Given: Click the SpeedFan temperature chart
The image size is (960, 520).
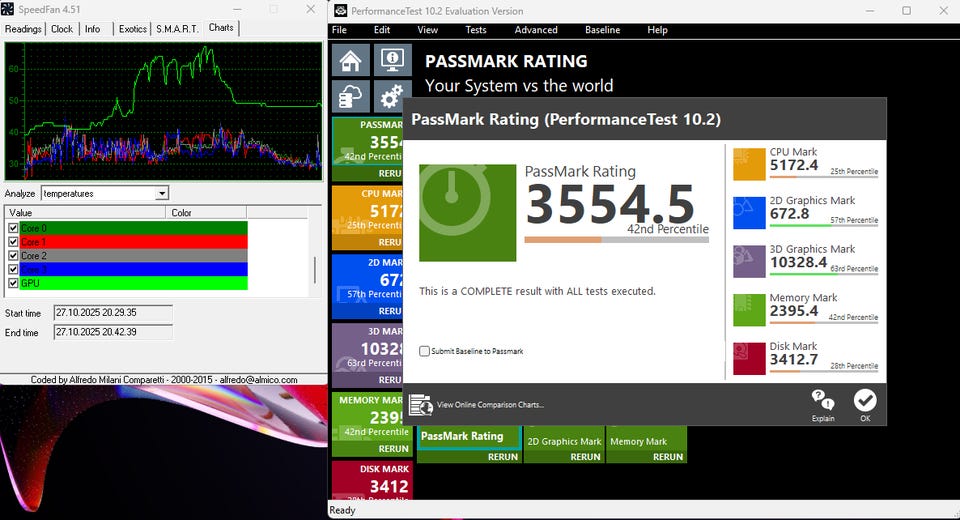Looking at the screenshot, I should pos(163,111).
